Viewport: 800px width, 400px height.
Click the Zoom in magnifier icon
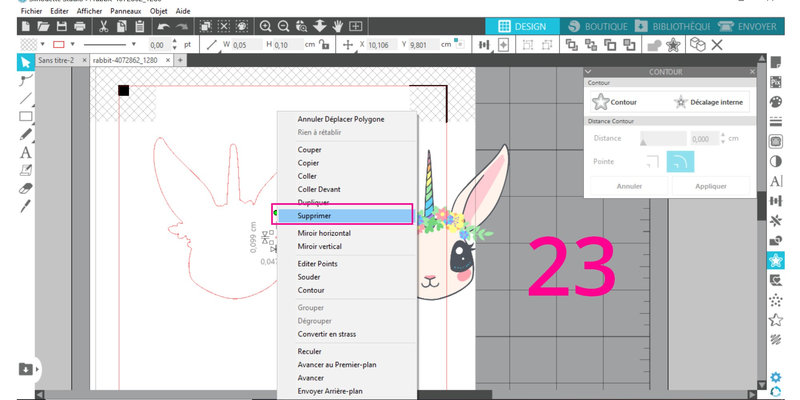coord(266,26)
